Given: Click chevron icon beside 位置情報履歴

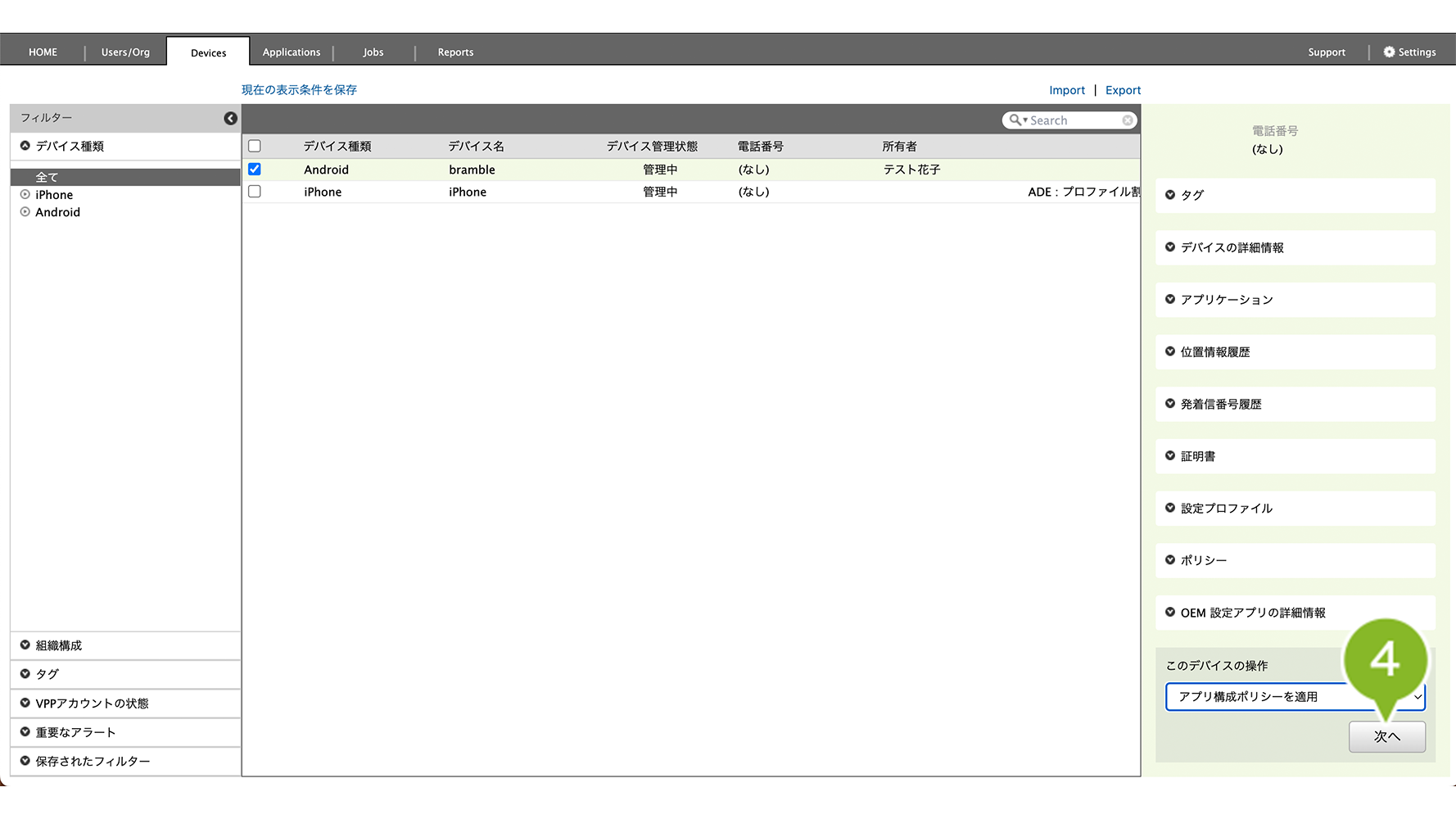Looking at the screenshot, I should (x=1170, y=352).
